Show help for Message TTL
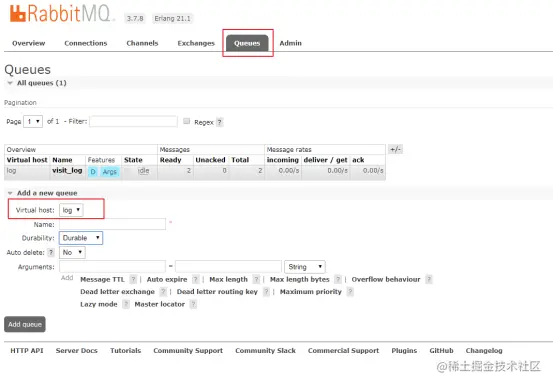 pyautogui.click(x=133, y=280)
